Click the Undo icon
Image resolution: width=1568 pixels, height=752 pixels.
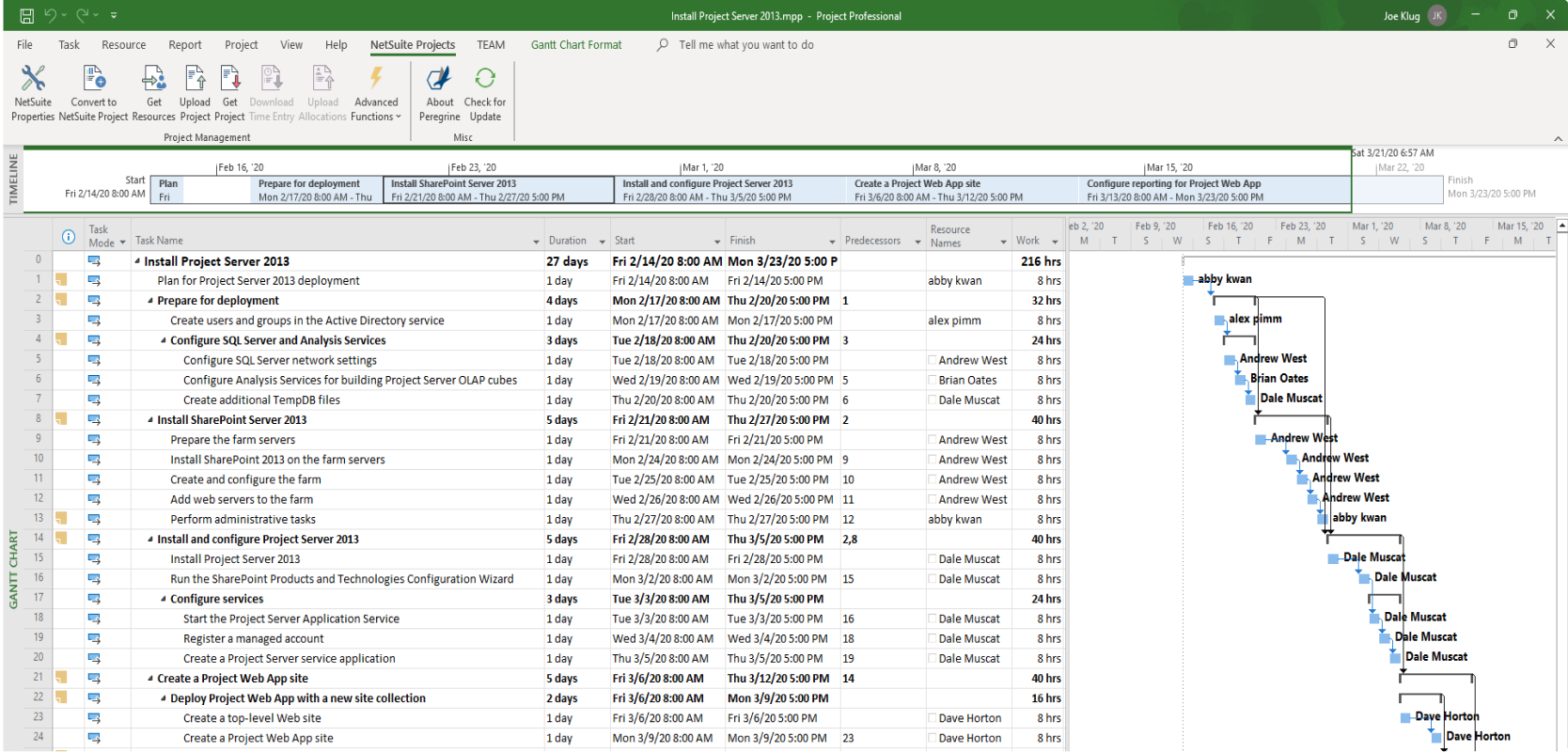[x=51, y=15]
